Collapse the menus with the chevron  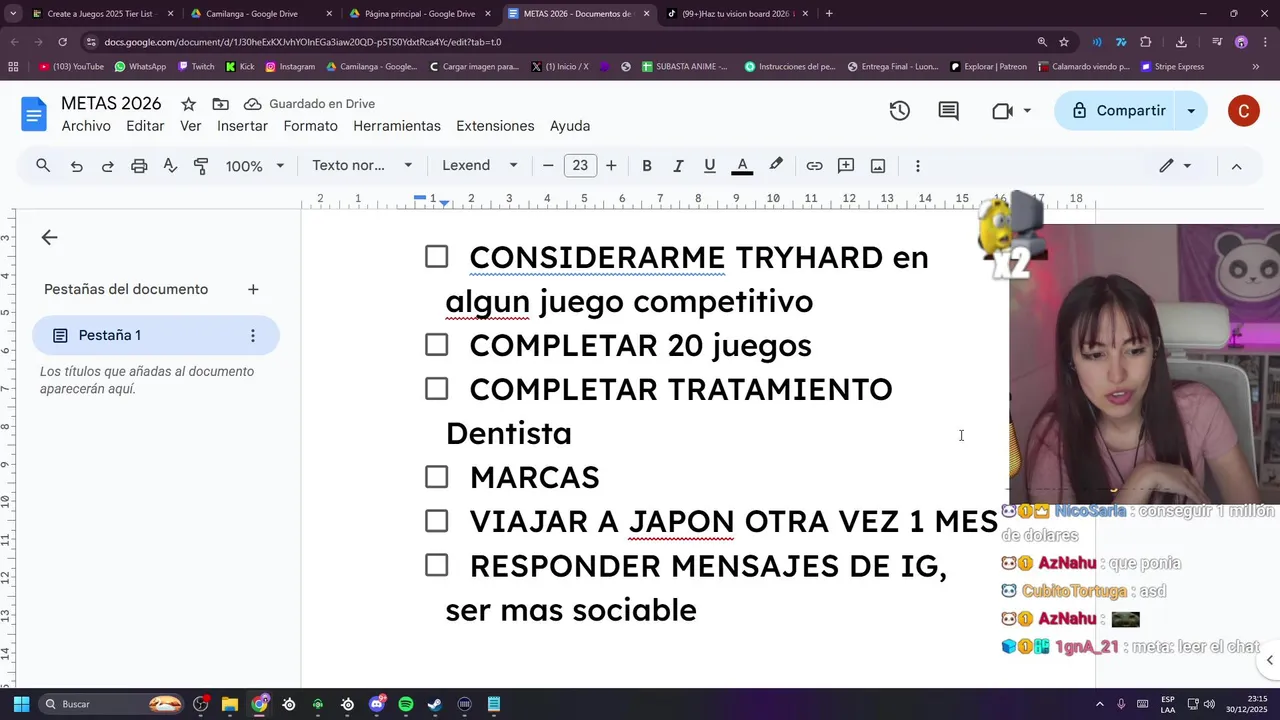(x=1236, y=166)
